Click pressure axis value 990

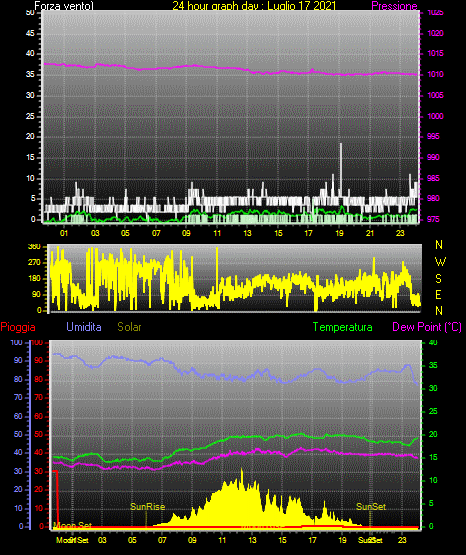pos(433,157)
